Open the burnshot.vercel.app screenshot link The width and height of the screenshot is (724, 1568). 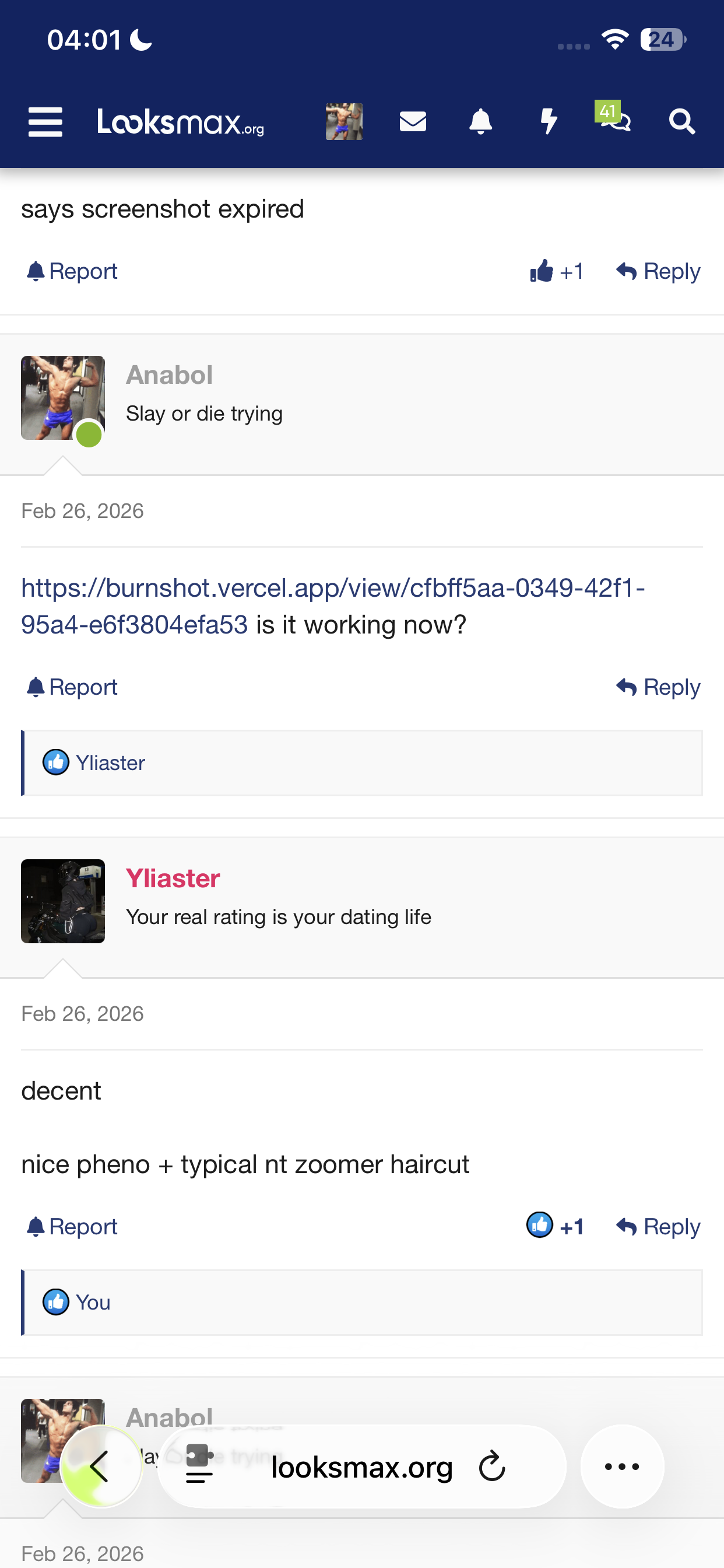pos(332,589)
